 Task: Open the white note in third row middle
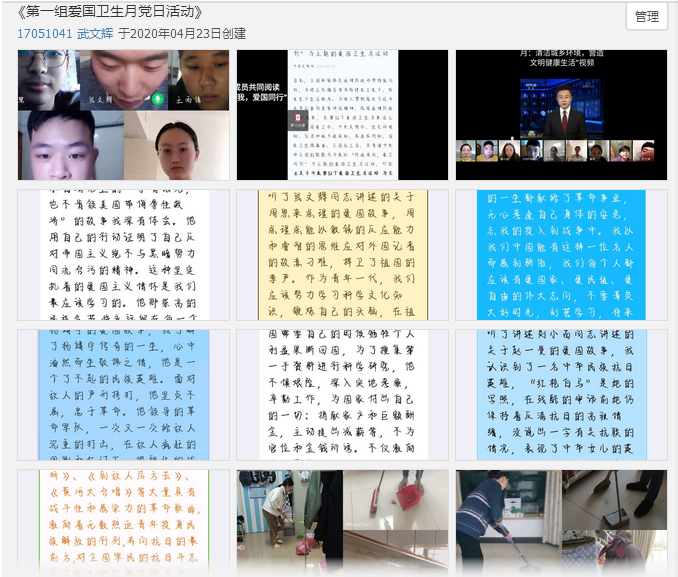point(342,395)
